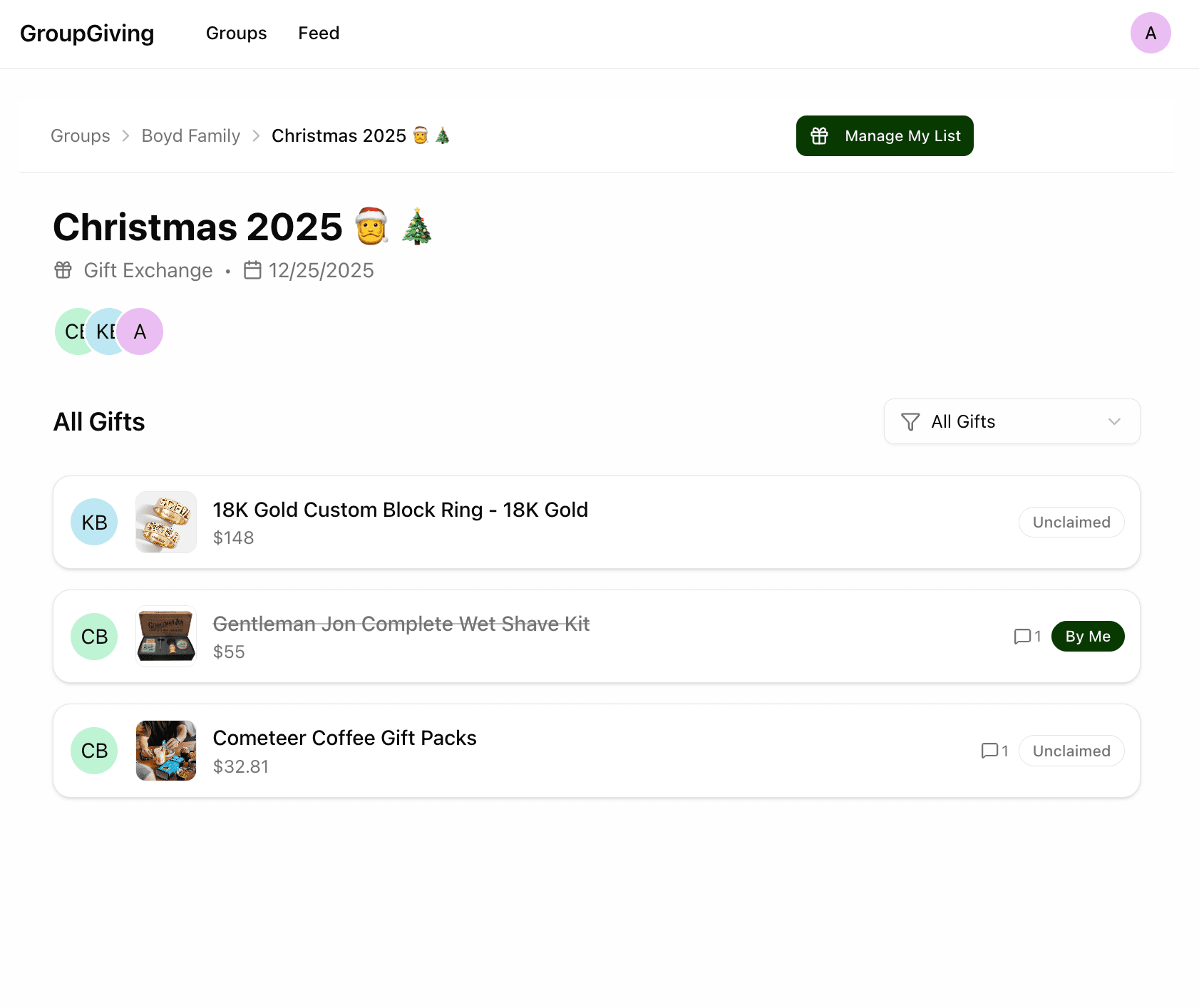This screenshot has height=1008, width=1199.
Task: Open the Boyd Family breadcrumb link
Action: [x=190, y=135]
